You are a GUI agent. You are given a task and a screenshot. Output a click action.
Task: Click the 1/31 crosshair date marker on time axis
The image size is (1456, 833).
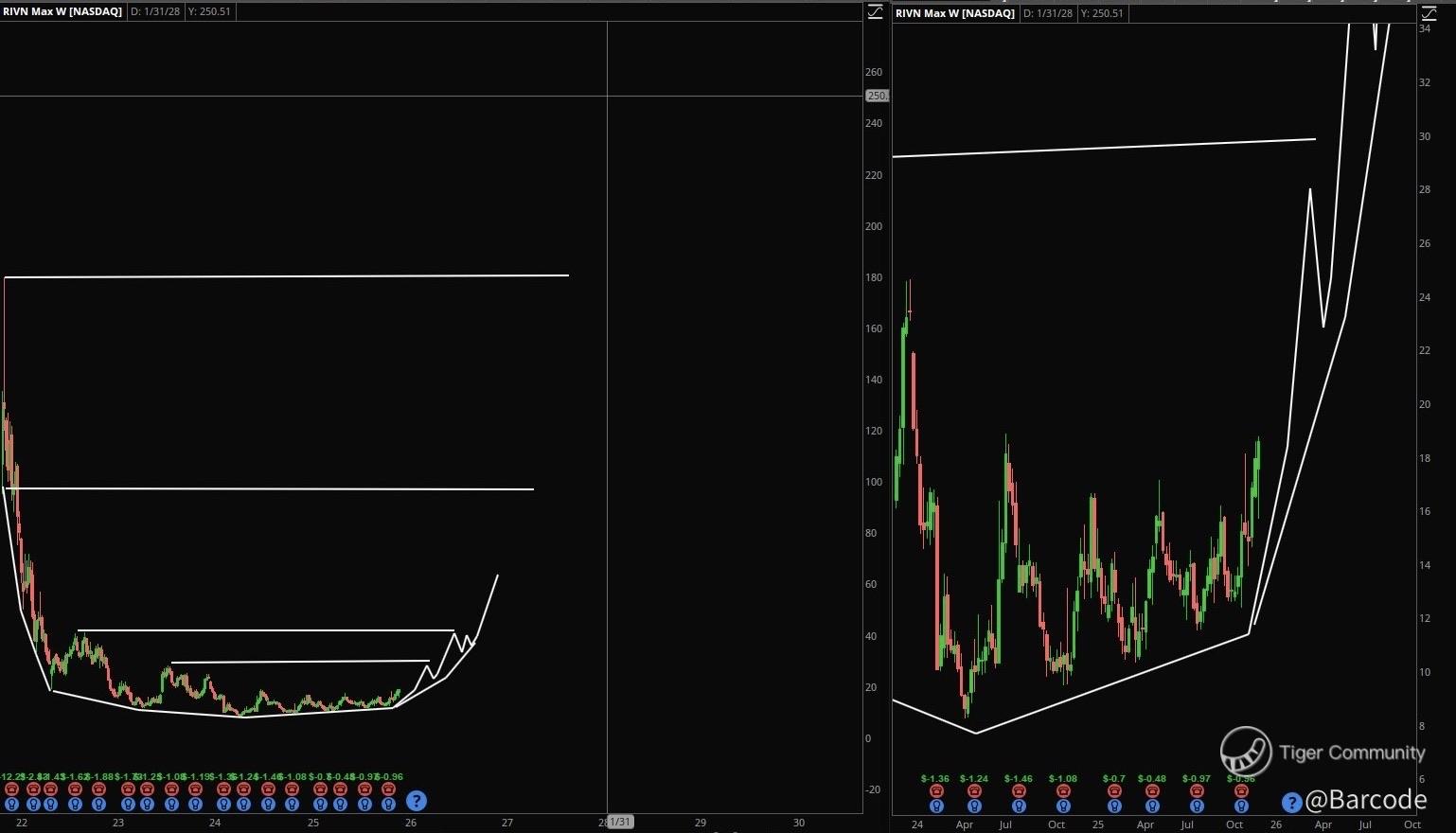619,822
